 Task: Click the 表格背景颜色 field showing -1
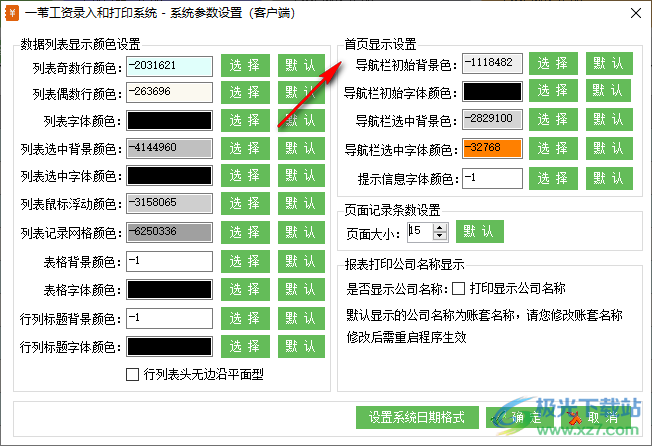(170, 261)
